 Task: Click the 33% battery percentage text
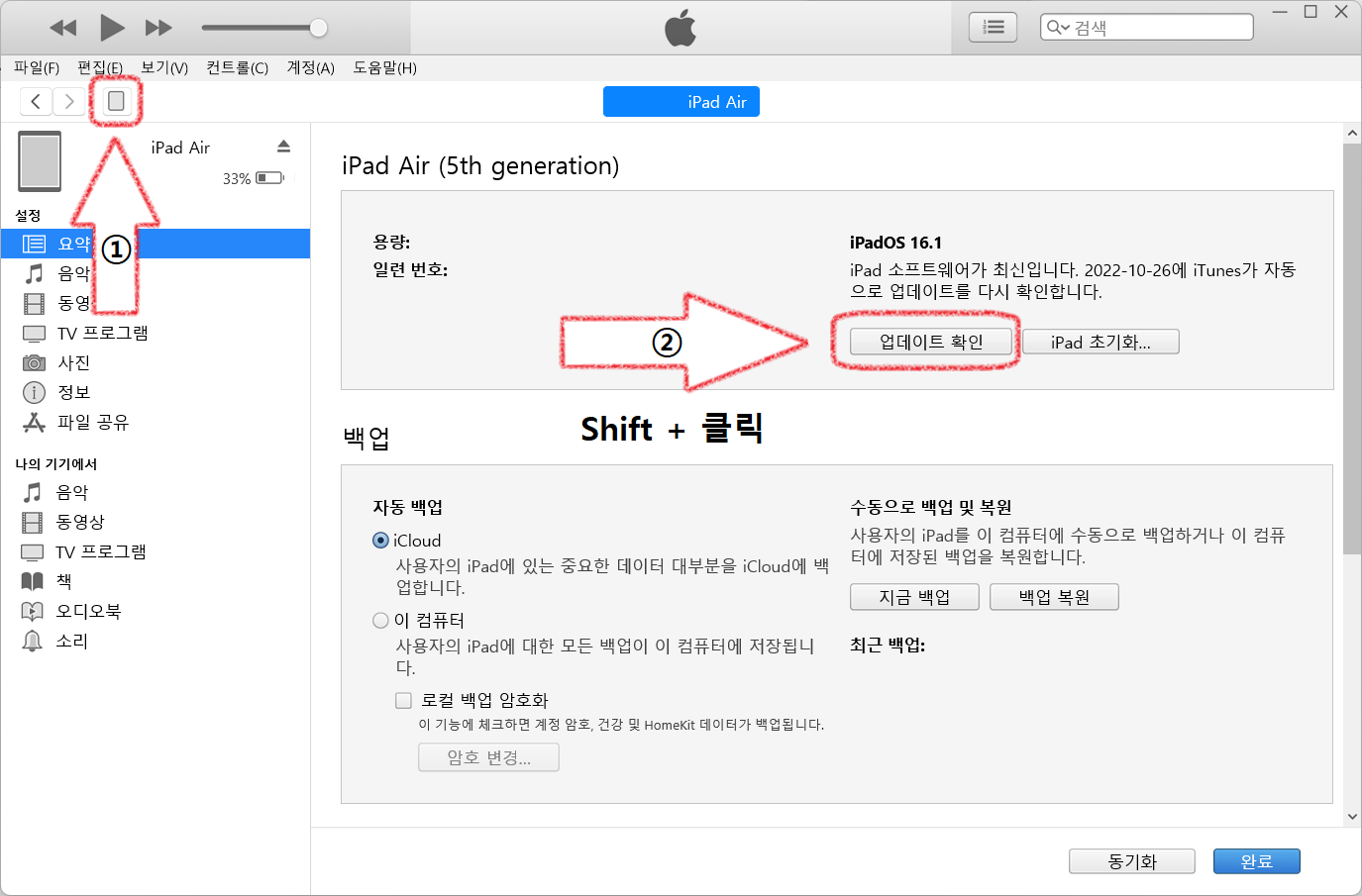[x=237, y=179]
